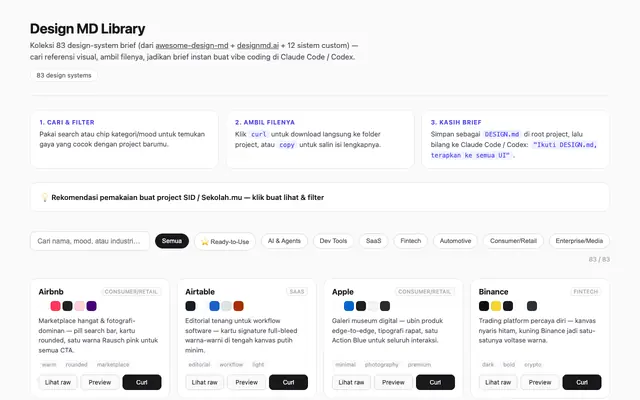Click Curl on the Airbnb card
This screenshot has height=400, width=640.
click(x=142, y=382)
